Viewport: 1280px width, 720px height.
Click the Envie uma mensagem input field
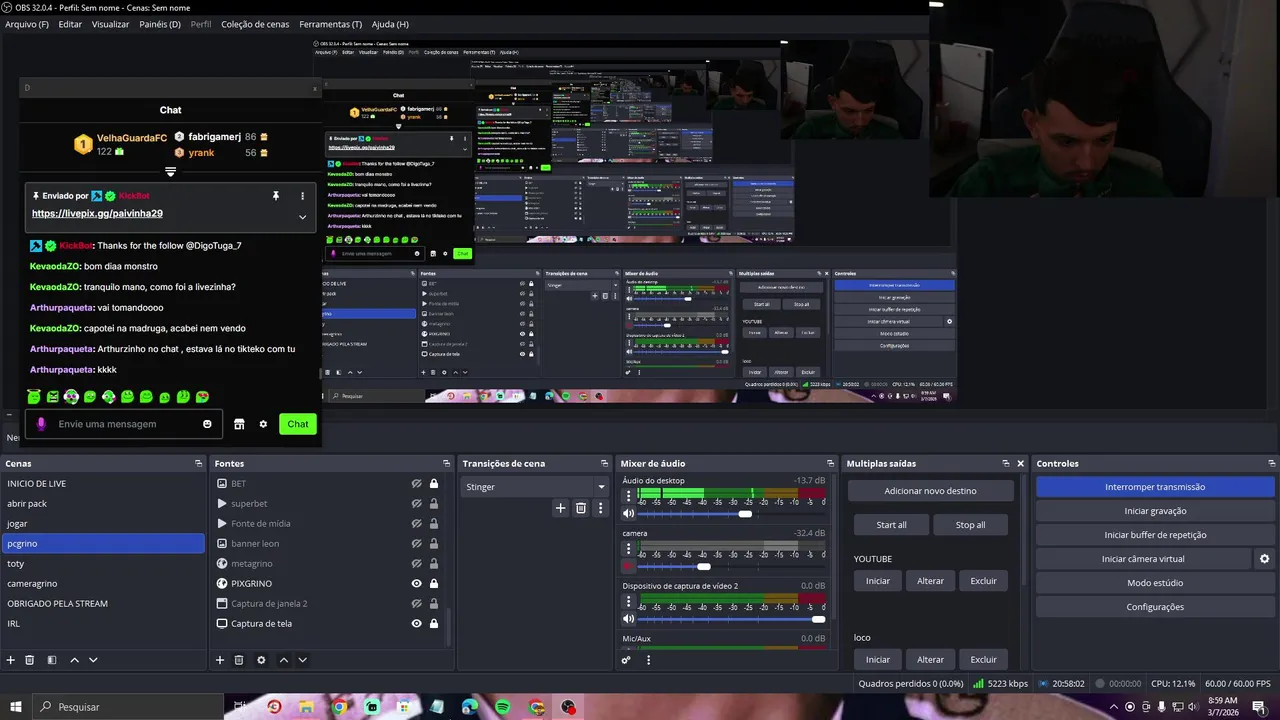pyautogui.click(x=125, y=424)
